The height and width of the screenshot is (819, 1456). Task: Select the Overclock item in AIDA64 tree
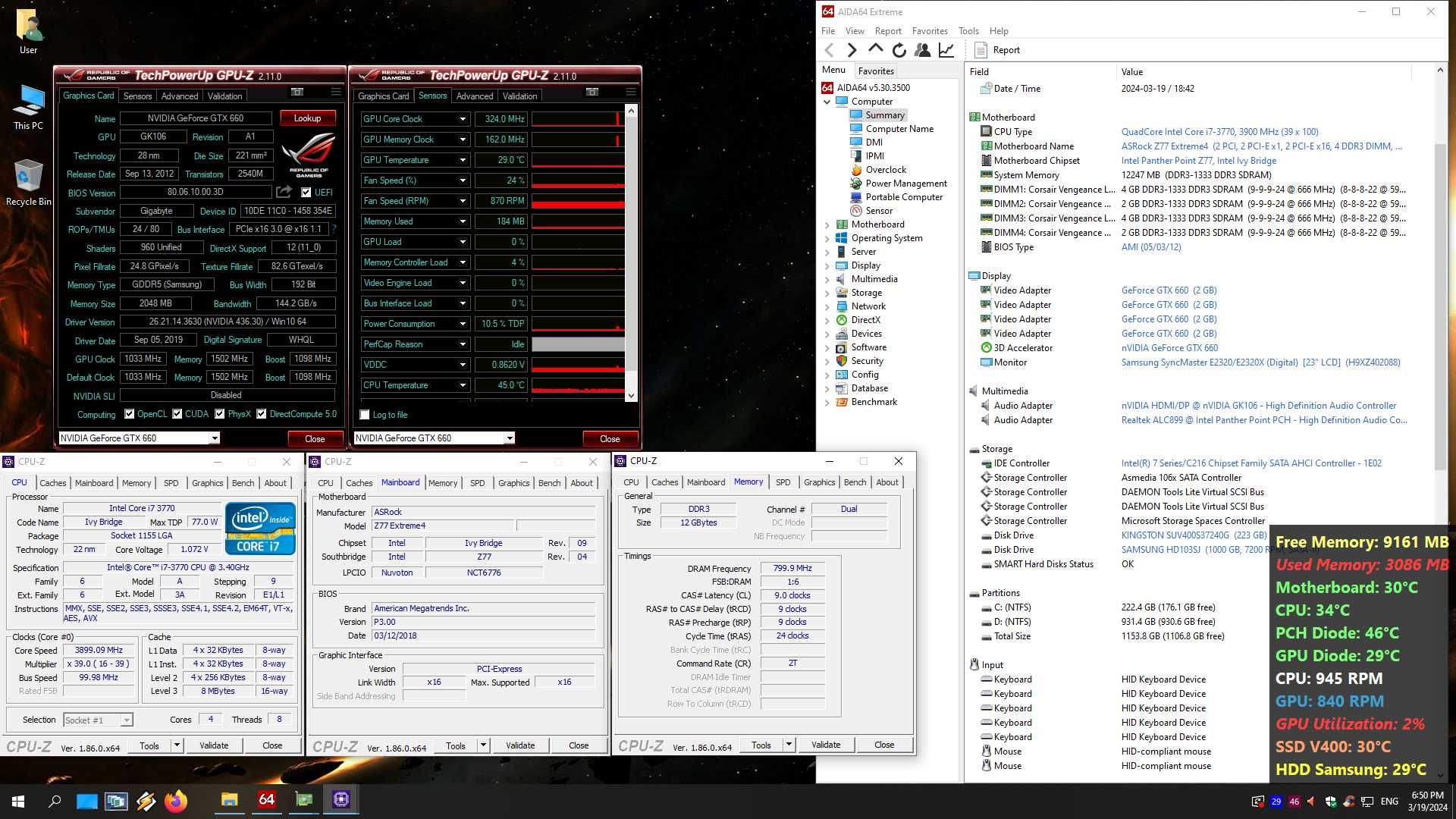click(x=886, y=170)
